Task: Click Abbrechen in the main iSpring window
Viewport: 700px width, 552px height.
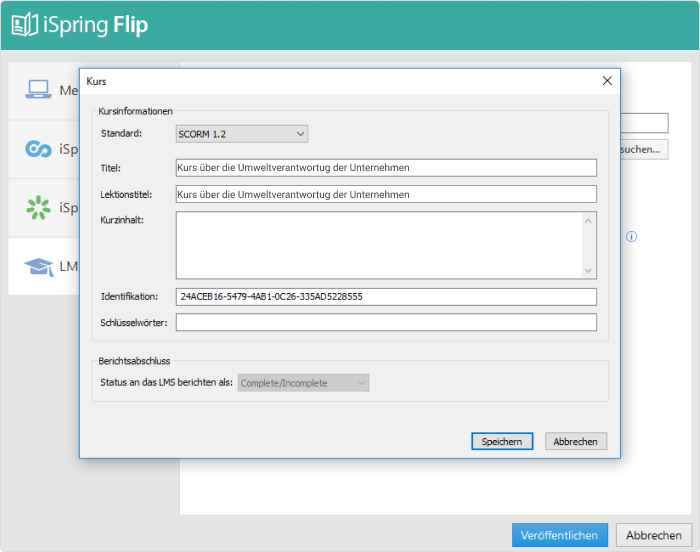Action: point(654,535)
